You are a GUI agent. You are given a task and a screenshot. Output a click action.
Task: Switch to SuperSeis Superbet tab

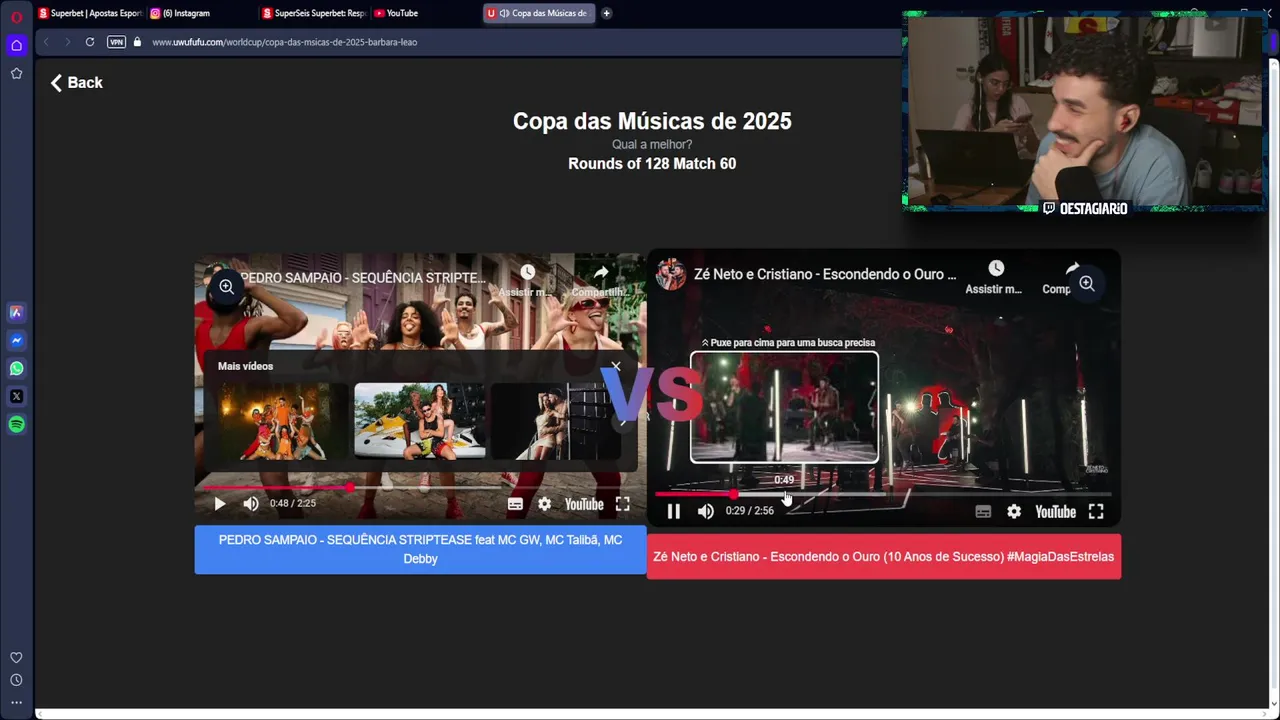[314, 13]
